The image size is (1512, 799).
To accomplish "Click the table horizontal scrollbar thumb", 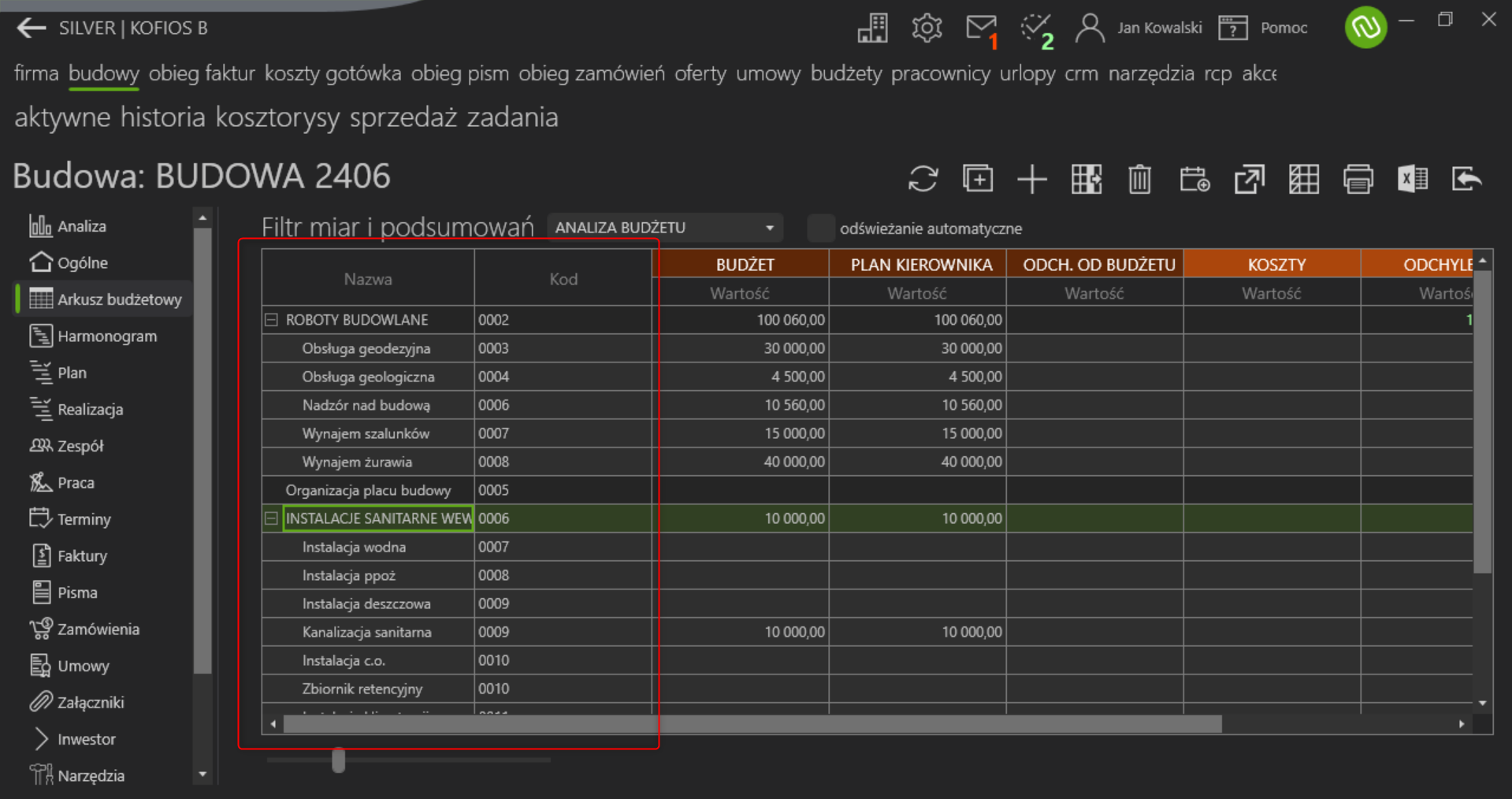I will pos(752,724).
